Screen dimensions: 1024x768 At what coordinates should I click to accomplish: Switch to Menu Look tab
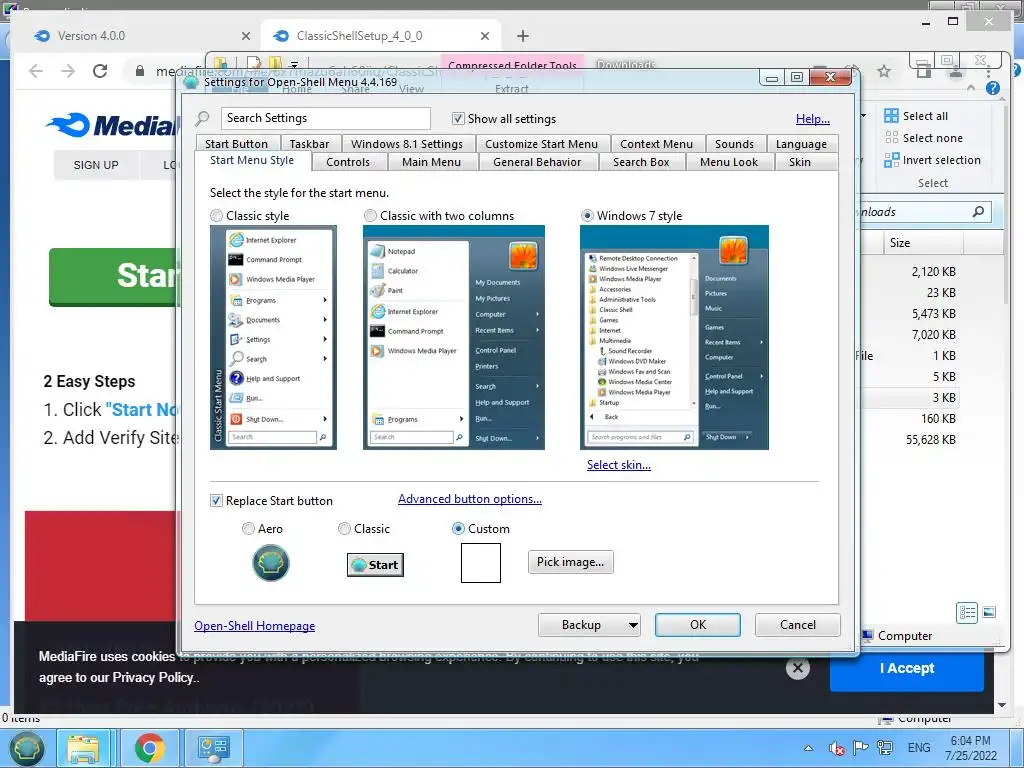tap(729, 162)
